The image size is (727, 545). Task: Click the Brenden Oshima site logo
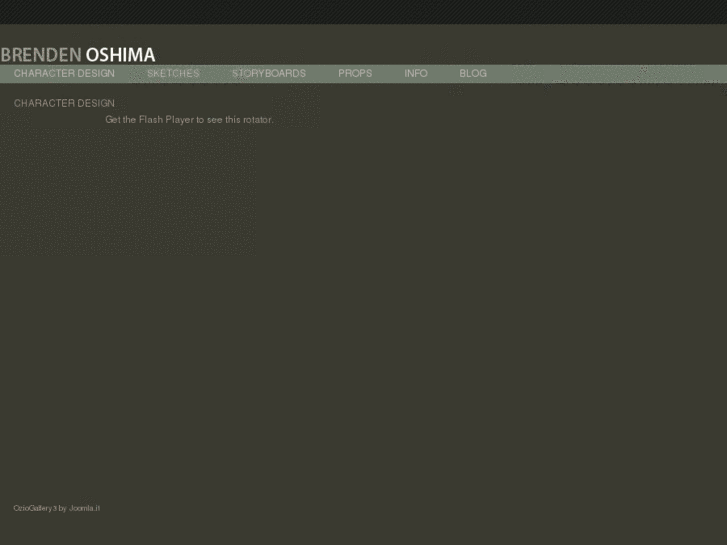(78, 55)
